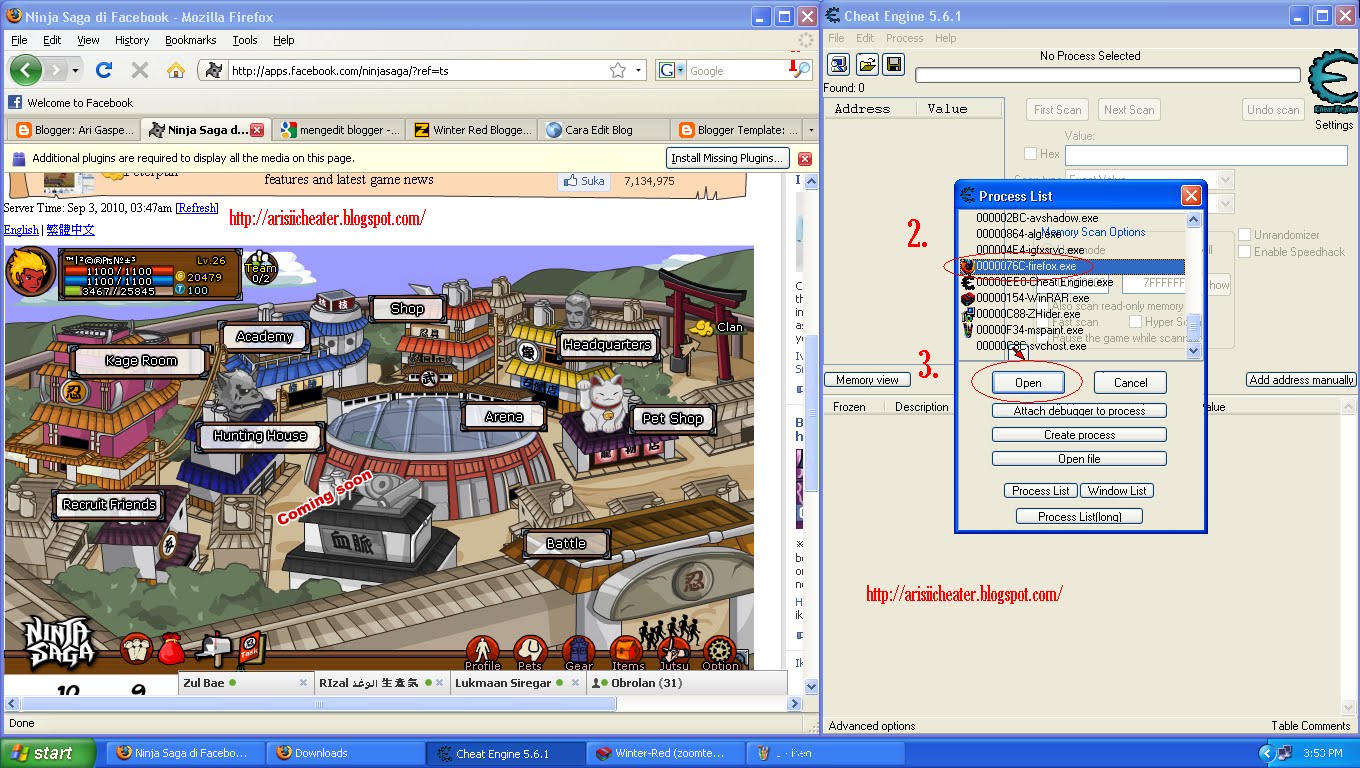1360x768 pixels.
Task: Click Memory view button
Action: [867, 380]
